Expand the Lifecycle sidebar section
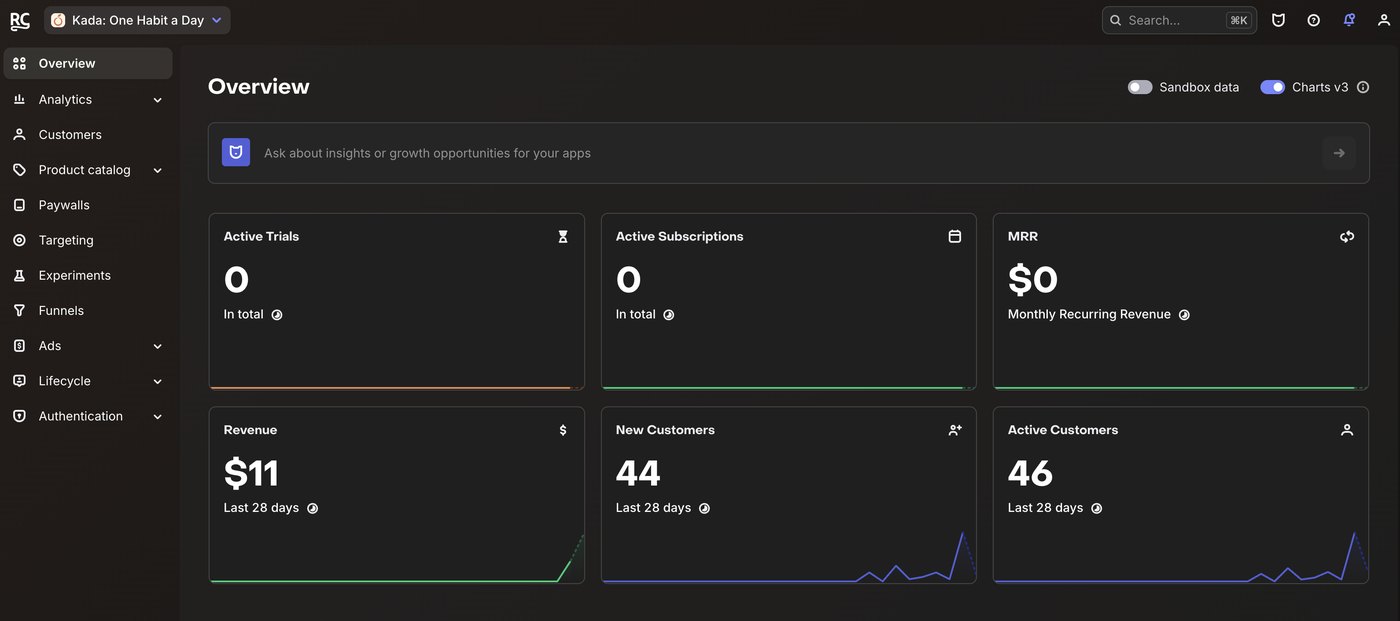Screen dimensions: 1400x621 (88, 381)
